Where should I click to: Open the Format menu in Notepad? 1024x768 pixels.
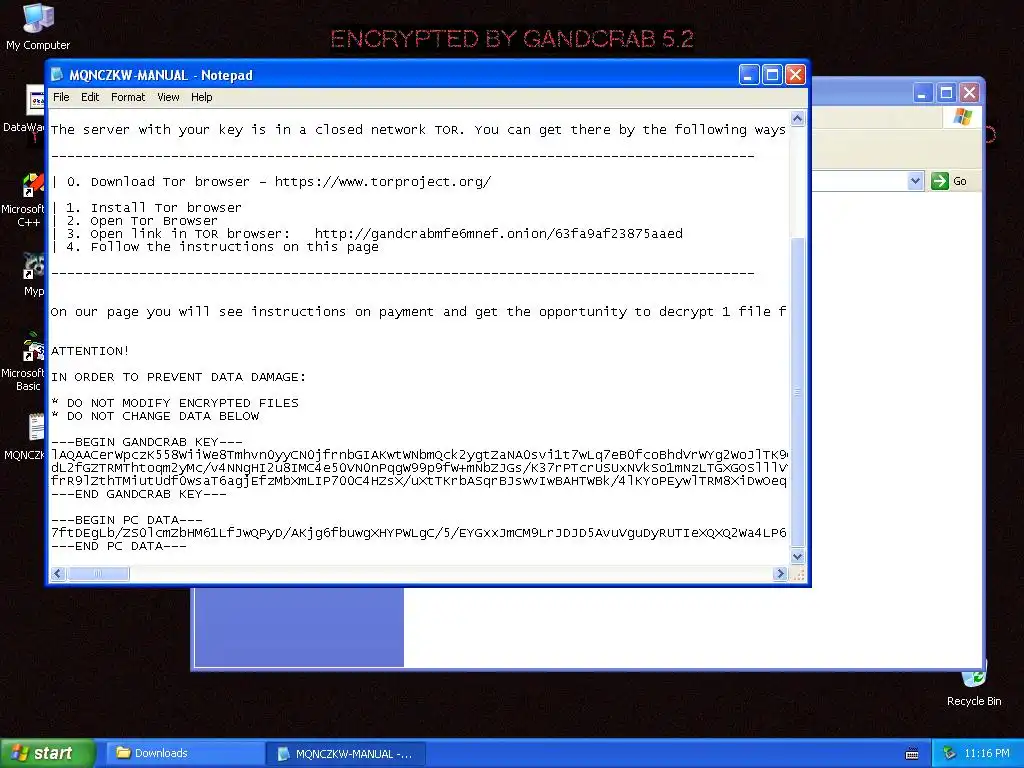tap(128, 97)
